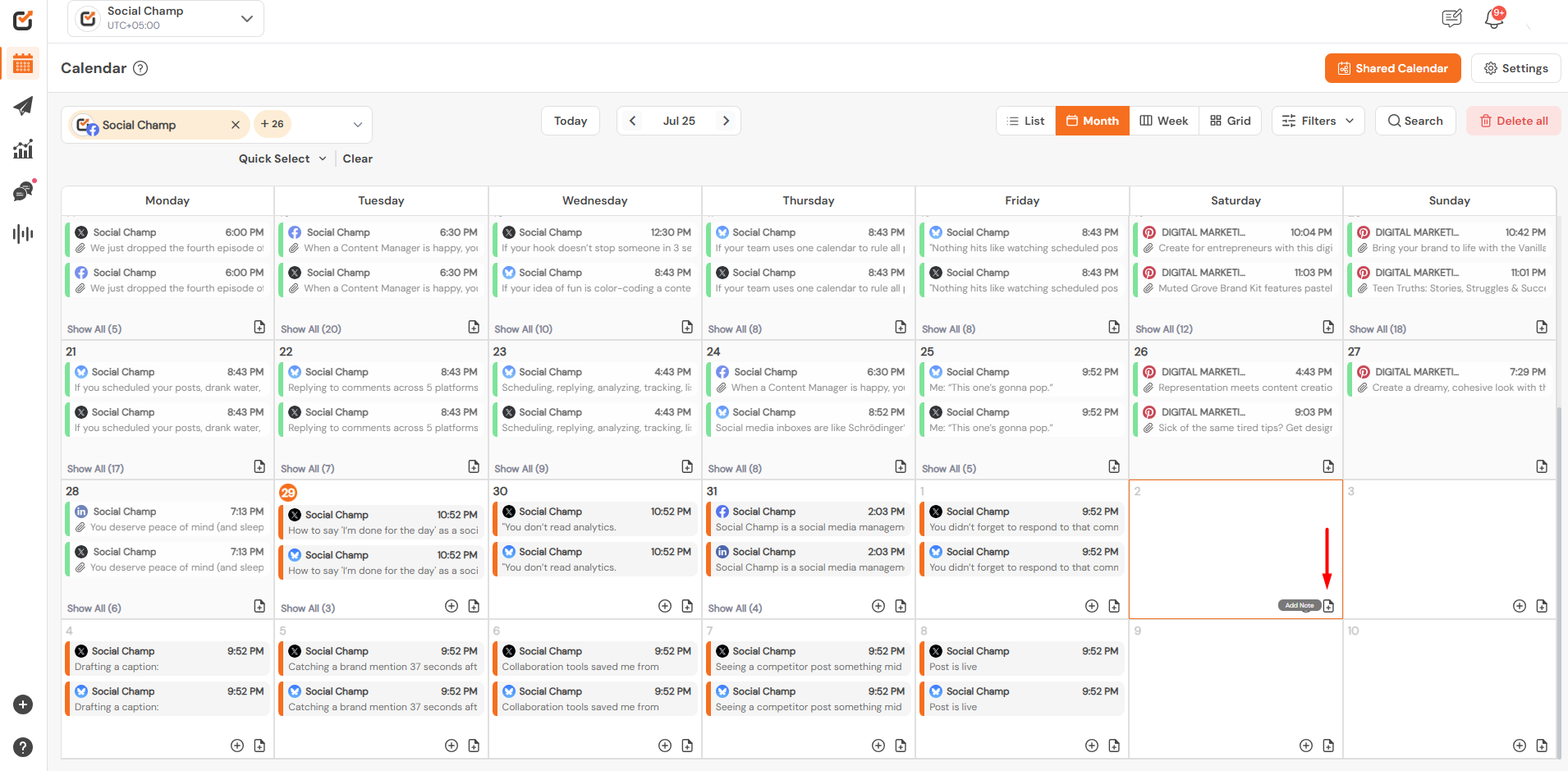
Task: Add a post on day 4 plus icon
Action: 237,746
